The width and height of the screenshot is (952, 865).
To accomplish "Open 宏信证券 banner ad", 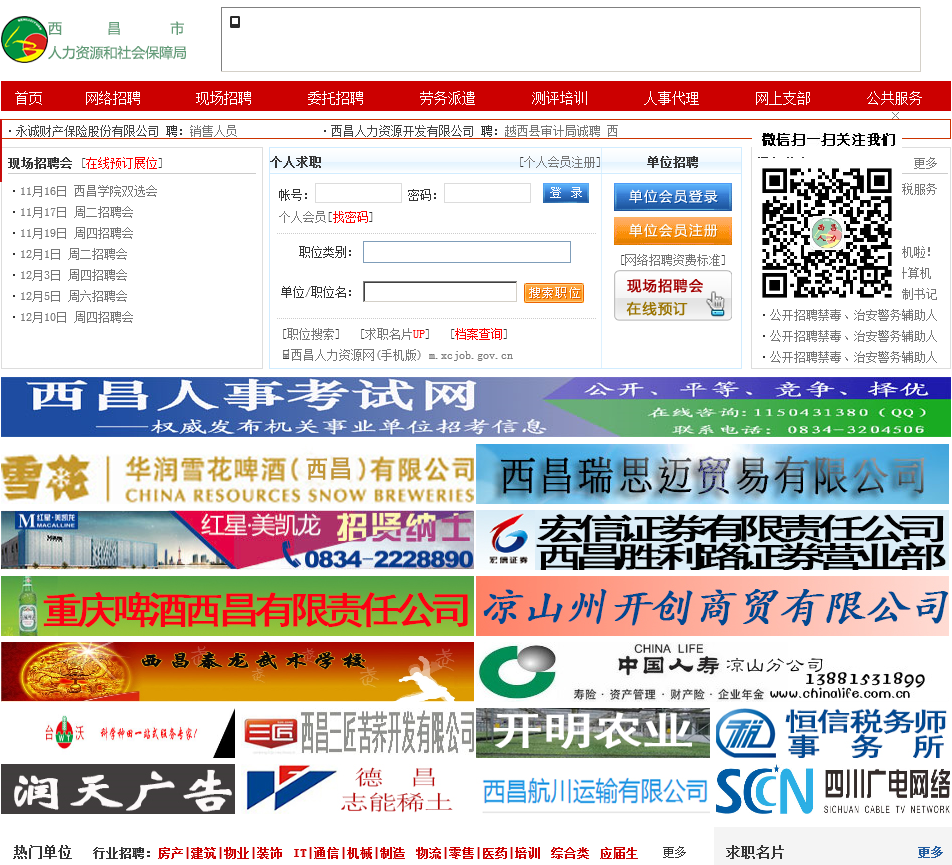I will pyautogui.click(x=712, y=540).
